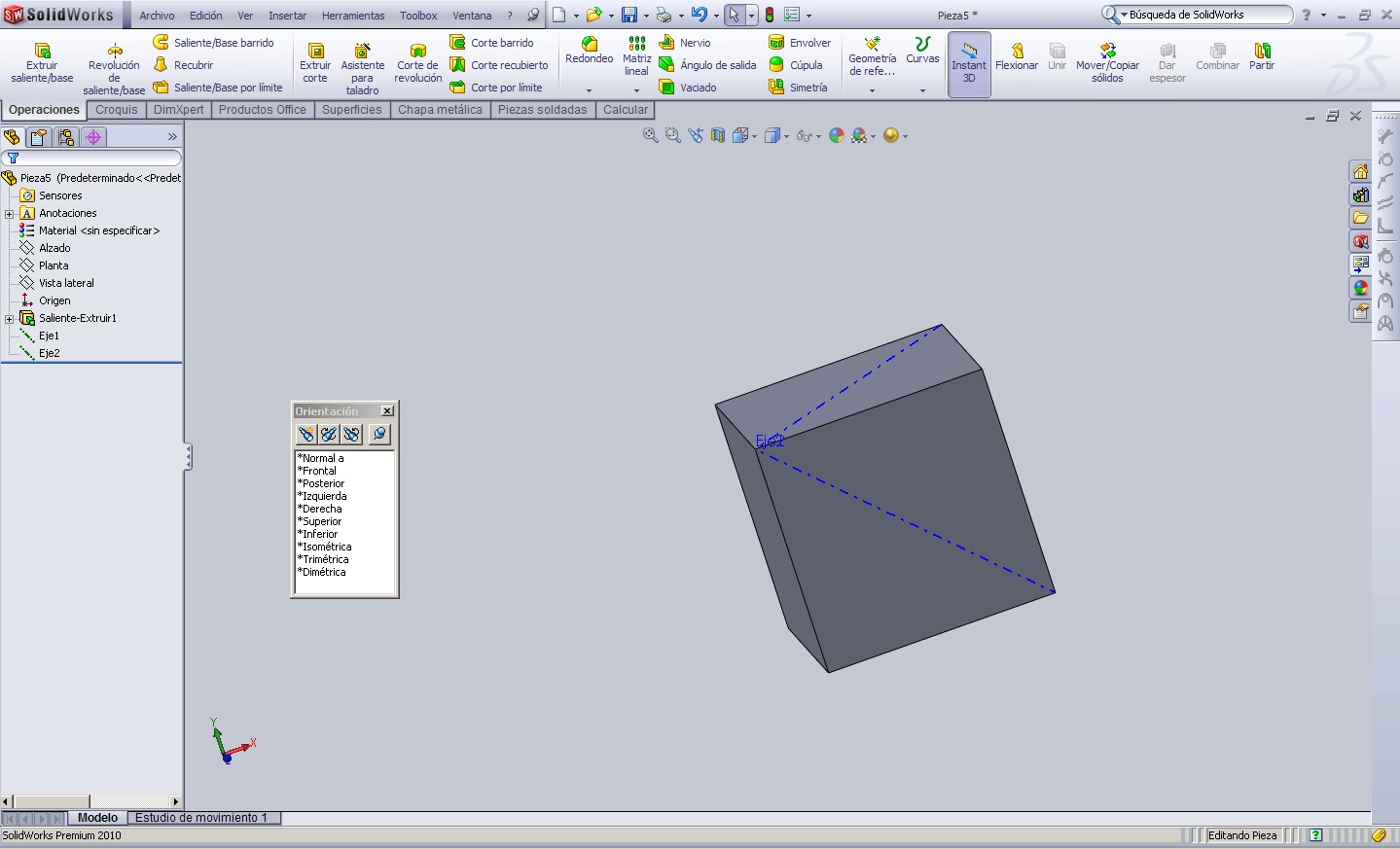
Task: Switch to the Chapa metálica tab
Action: [x=440, y=110]
